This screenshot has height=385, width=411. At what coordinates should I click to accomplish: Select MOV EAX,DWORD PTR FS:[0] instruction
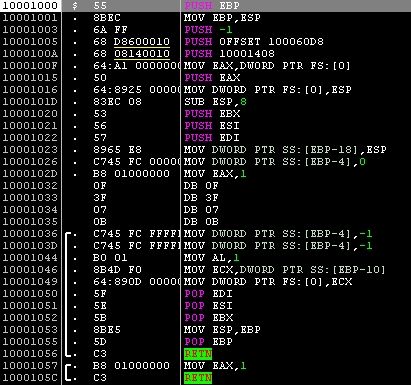[x=267, y=66]
